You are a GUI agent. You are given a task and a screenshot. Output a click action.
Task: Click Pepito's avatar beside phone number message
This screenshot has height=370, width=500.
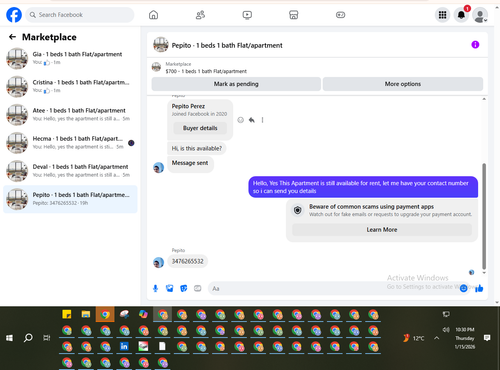(158, 263)
